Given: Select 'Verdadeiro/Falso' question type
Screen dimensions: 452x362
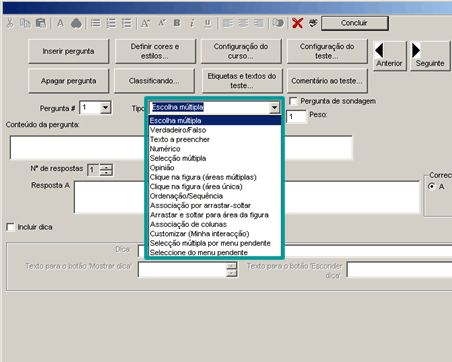Looking at the screenshot, I should (215, 130).
